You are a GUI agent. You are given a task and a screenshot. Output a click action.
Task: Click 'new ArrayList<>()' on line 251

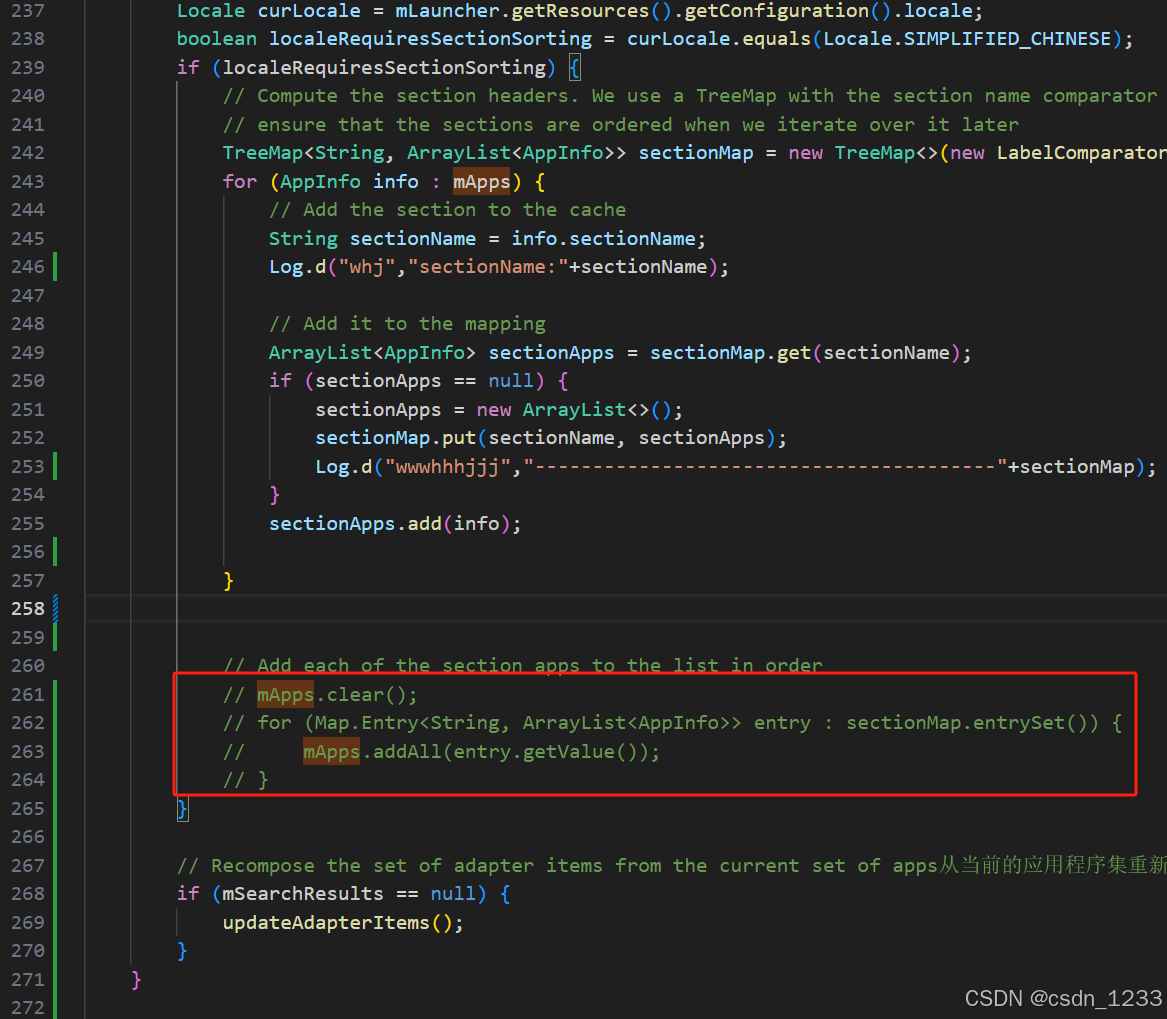574,410
